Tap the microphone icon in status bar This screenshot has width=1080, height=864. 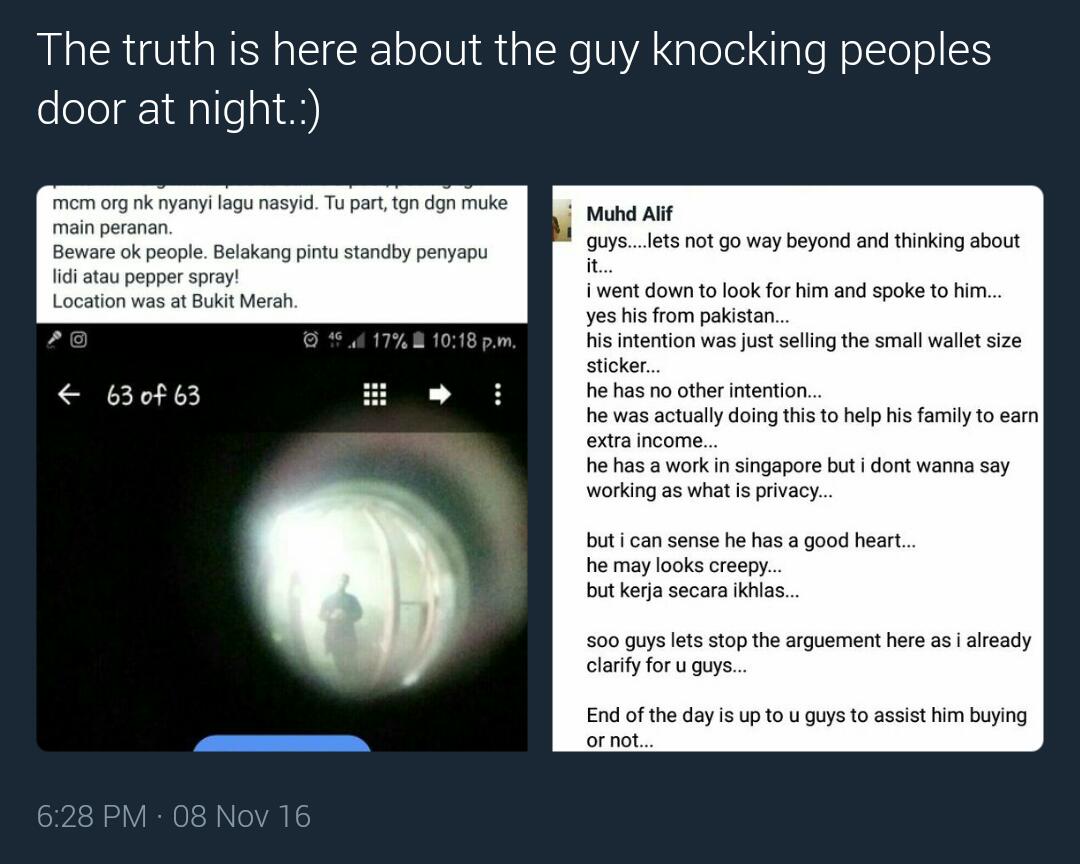coord(54,340)
